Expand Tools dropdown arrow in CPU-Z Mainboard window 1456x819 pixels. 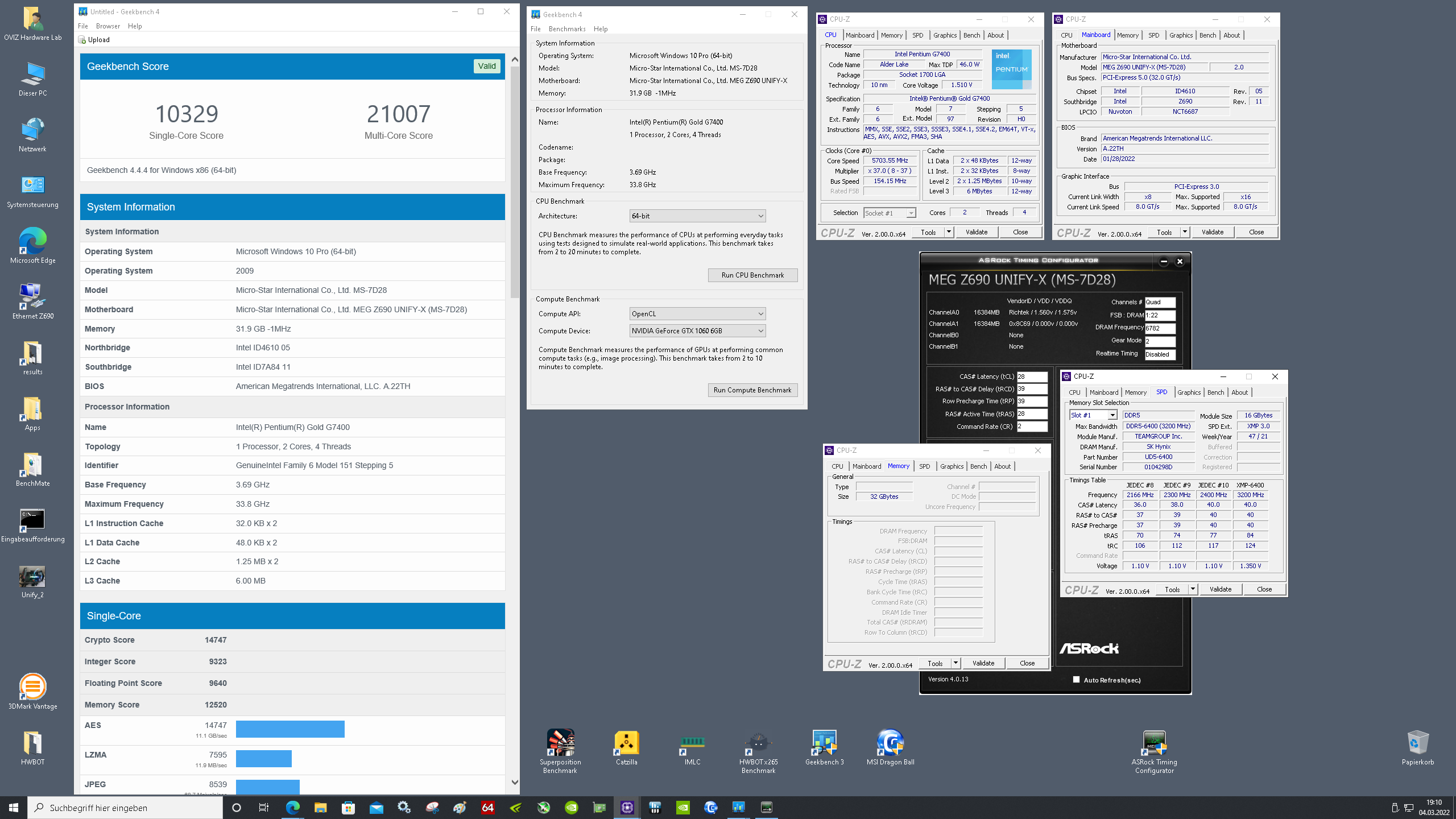[1185, 232]
